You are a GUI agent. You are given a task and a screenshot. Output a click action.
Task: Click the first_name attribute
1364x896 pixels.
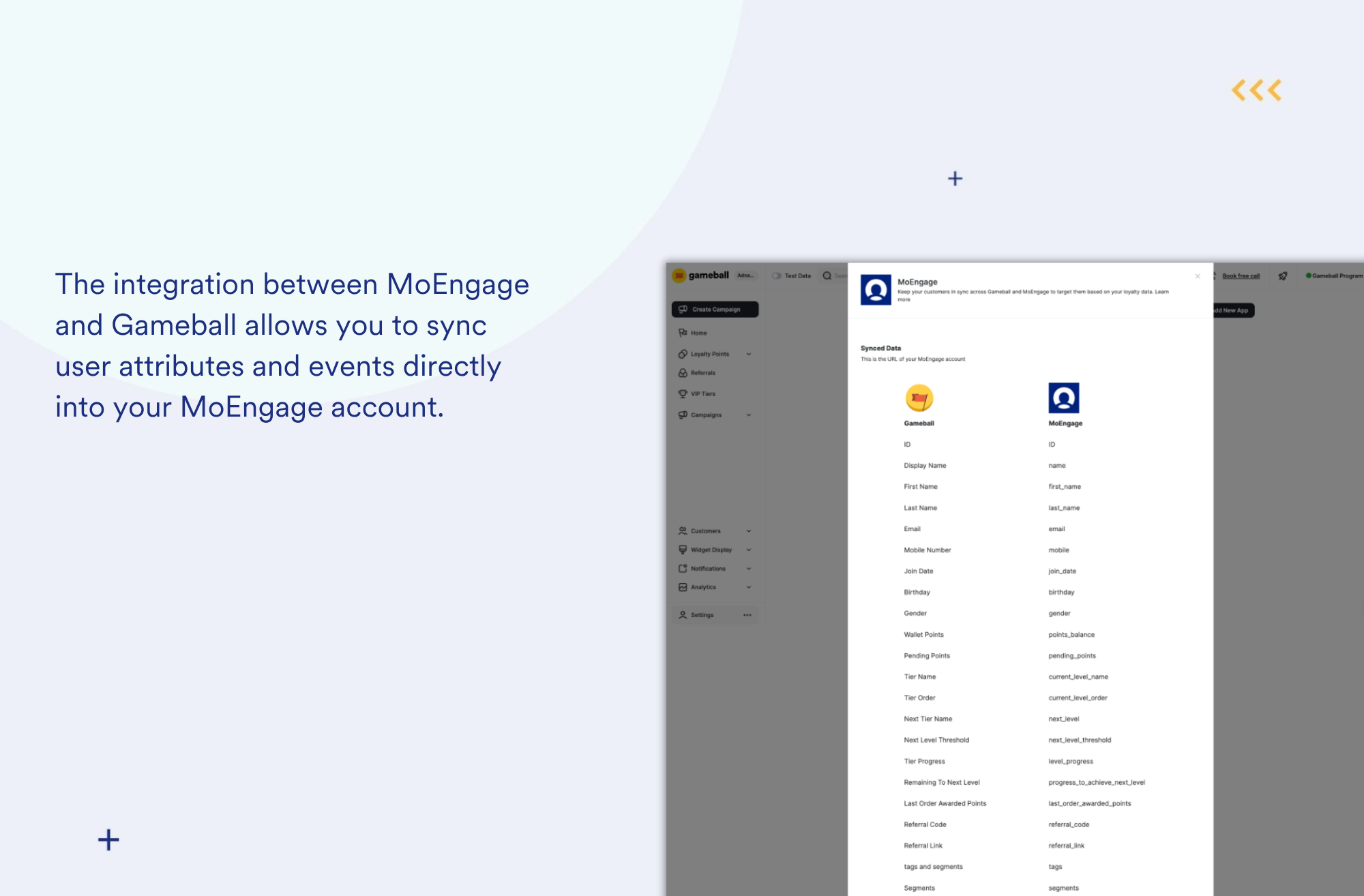[1065, 487]
